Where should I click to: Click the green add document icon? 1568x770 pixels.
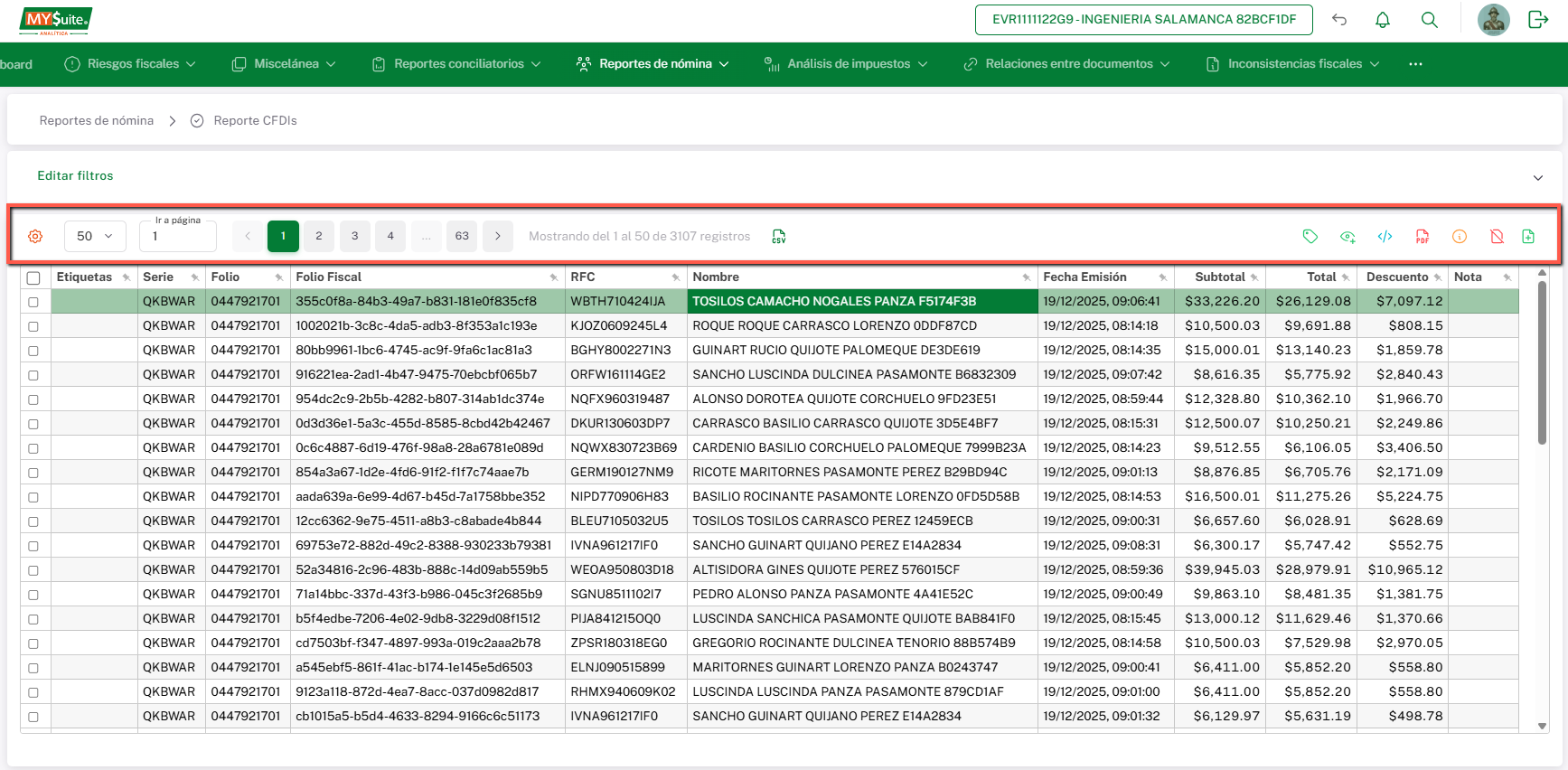pyautogui.click(x=1528, y=237)
